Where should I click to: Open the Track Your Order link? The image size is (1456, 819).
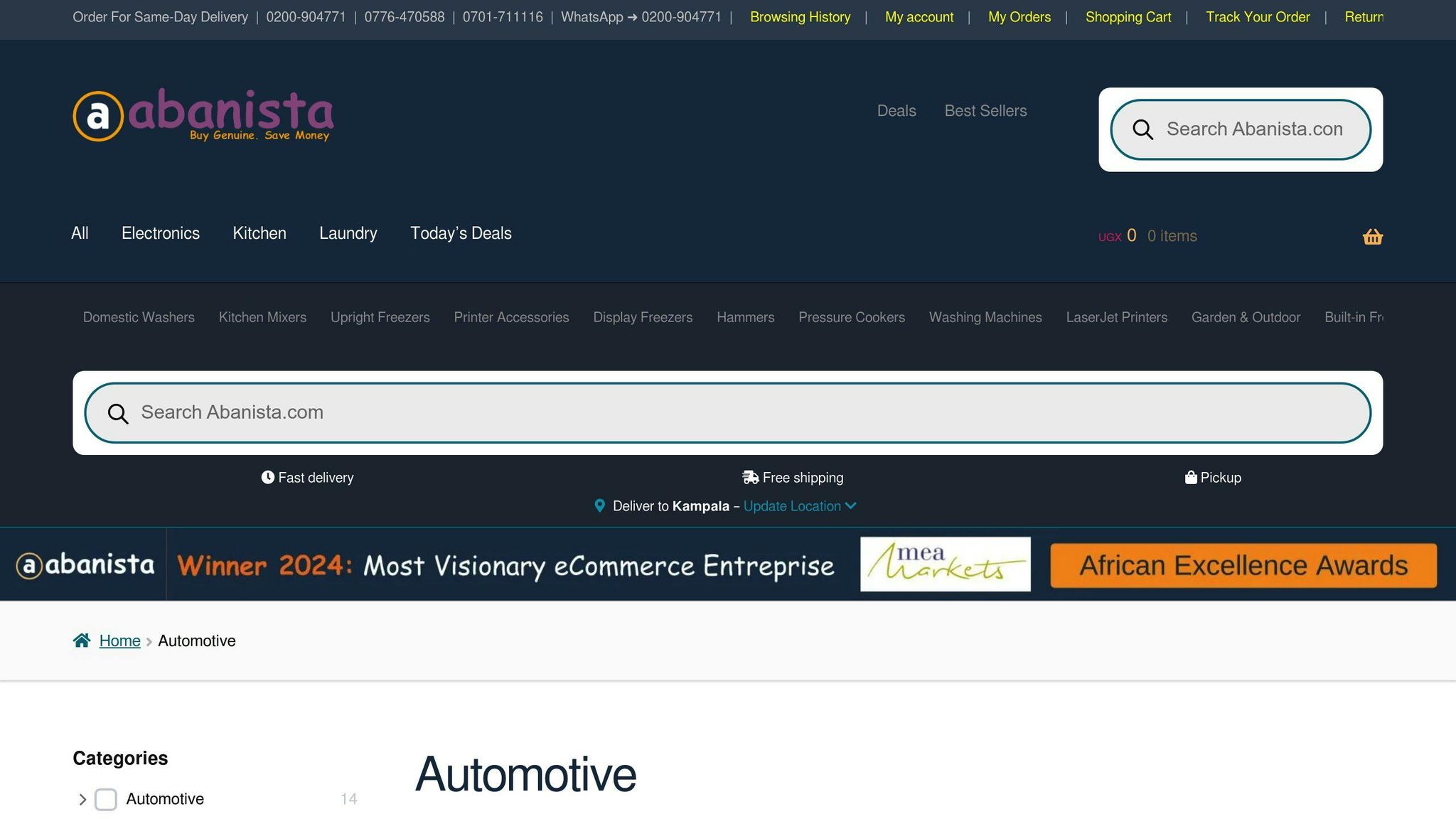pos(1258,17)
